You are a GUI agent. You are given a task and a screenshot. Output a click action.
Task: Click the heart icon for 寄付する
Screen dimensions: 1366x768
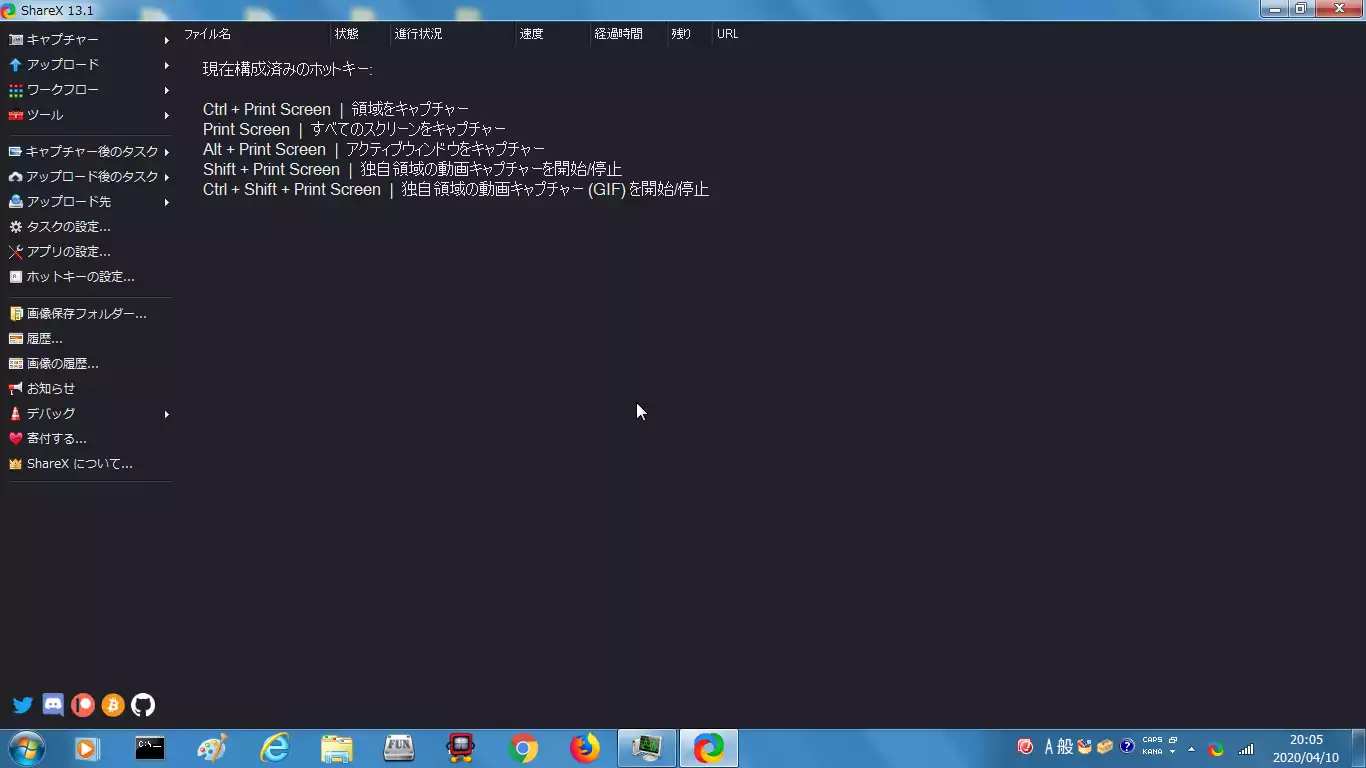tap(16, 439)
